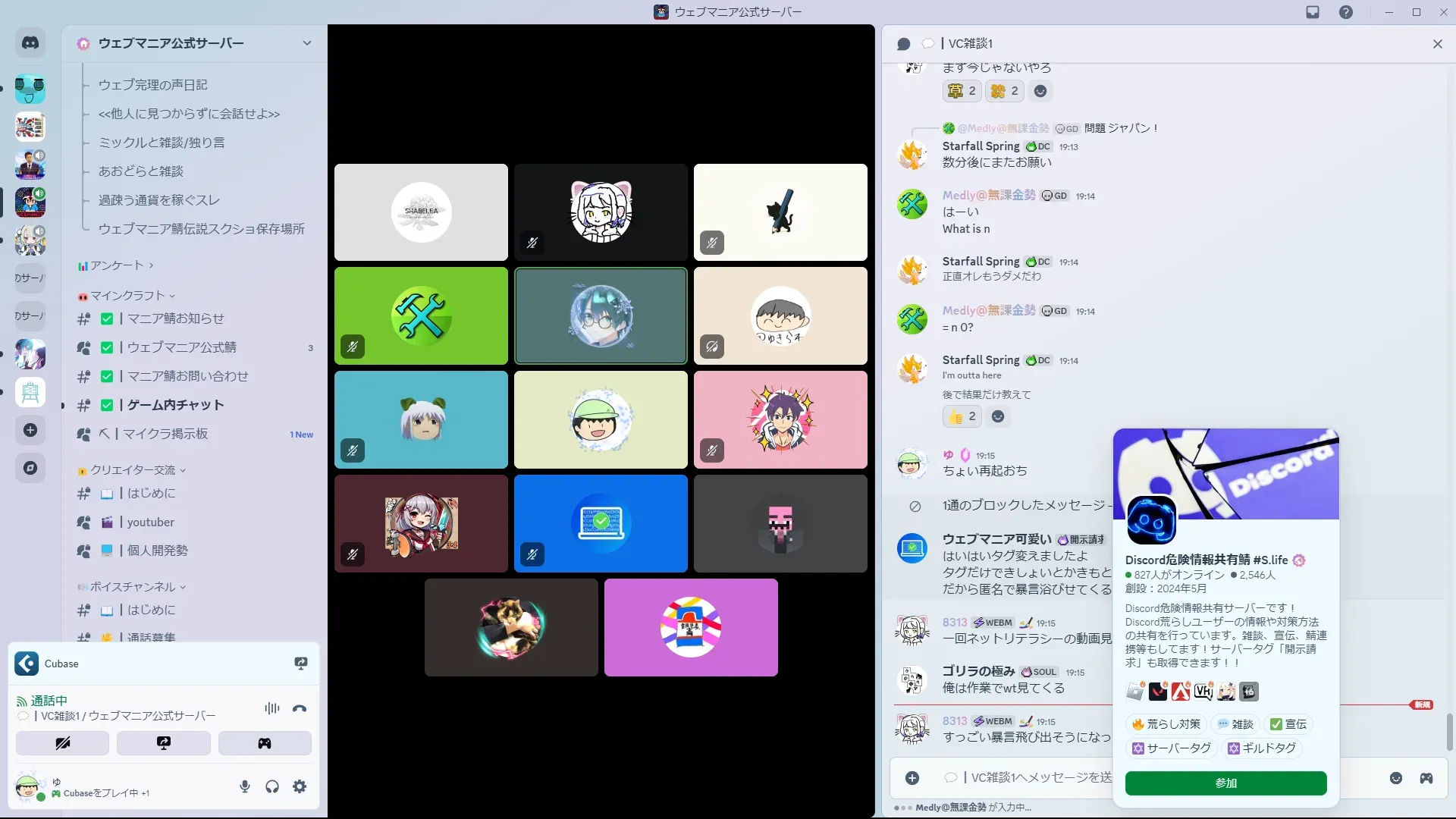The height and width of the screenshot is (819, 1456).
Task: Turn on camera button
Action: click(x=62, y=743)
